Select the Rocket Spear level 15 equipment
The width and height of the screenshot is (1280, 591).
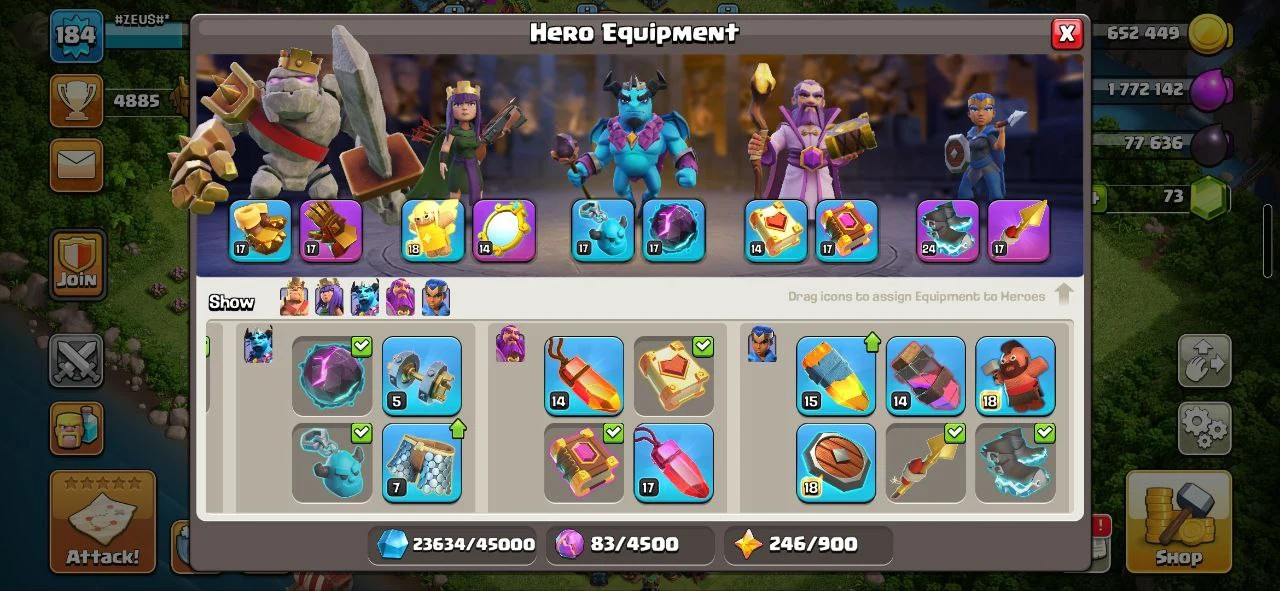point(836,376)
